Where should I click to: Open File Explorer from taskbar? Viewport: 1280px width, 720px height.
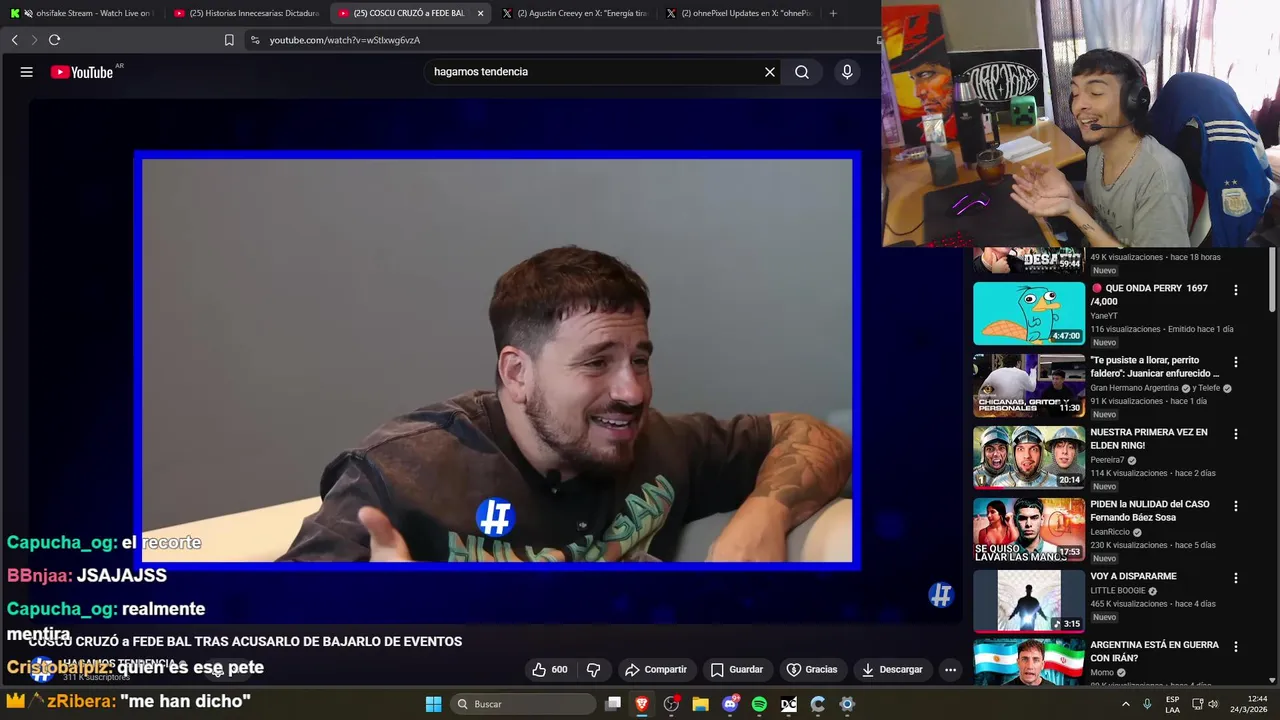(x=701, y=704)
